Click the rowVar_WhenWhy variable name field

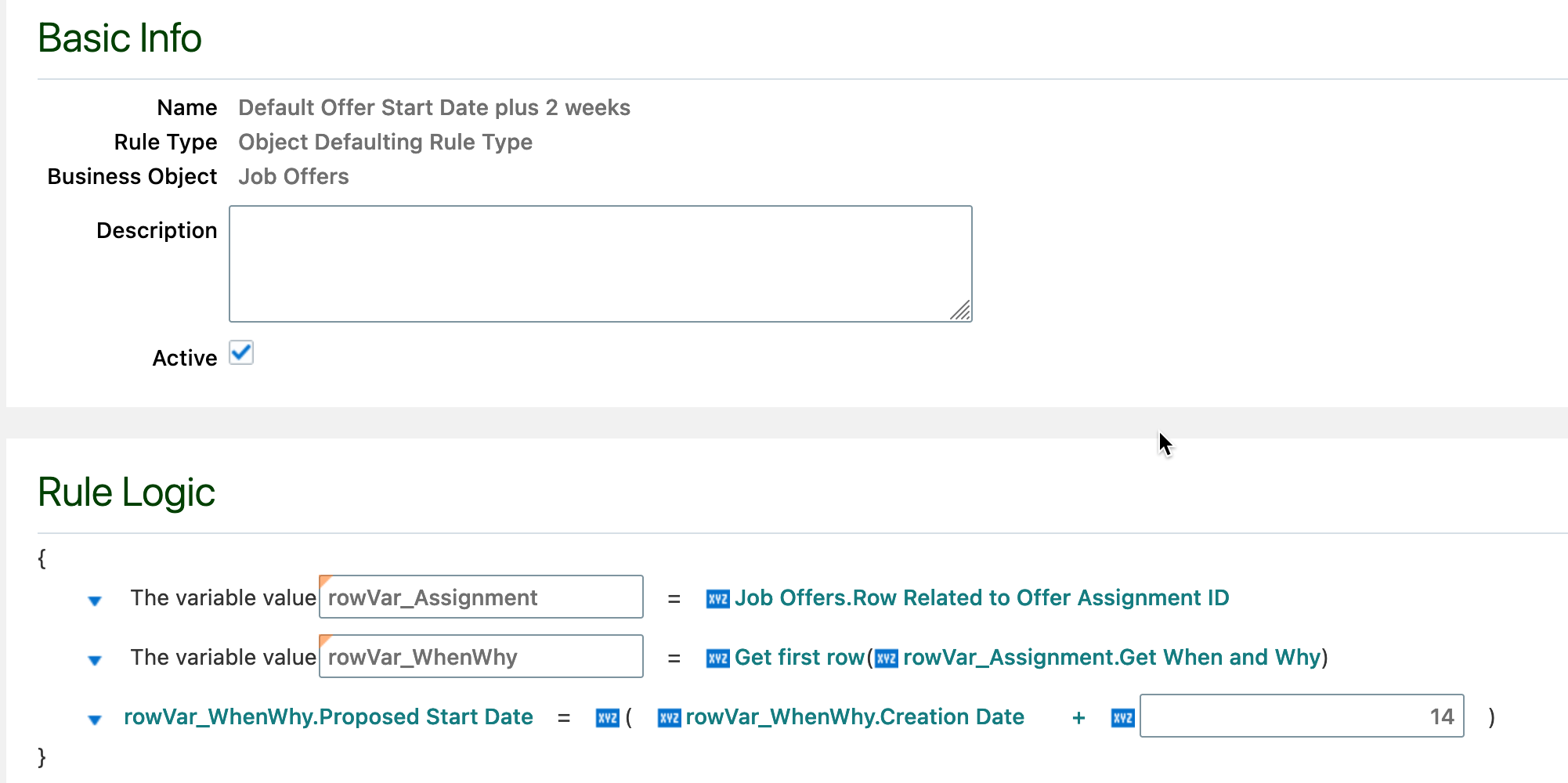click(480, 657)
